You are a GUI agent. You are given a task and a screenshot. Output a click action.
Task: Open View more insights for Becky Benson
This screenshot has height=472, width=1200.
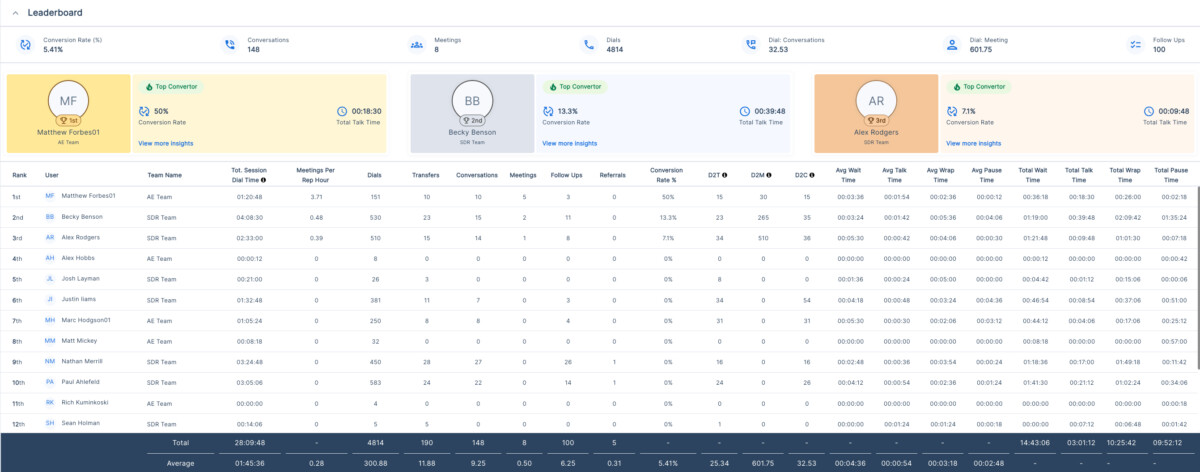569,144
